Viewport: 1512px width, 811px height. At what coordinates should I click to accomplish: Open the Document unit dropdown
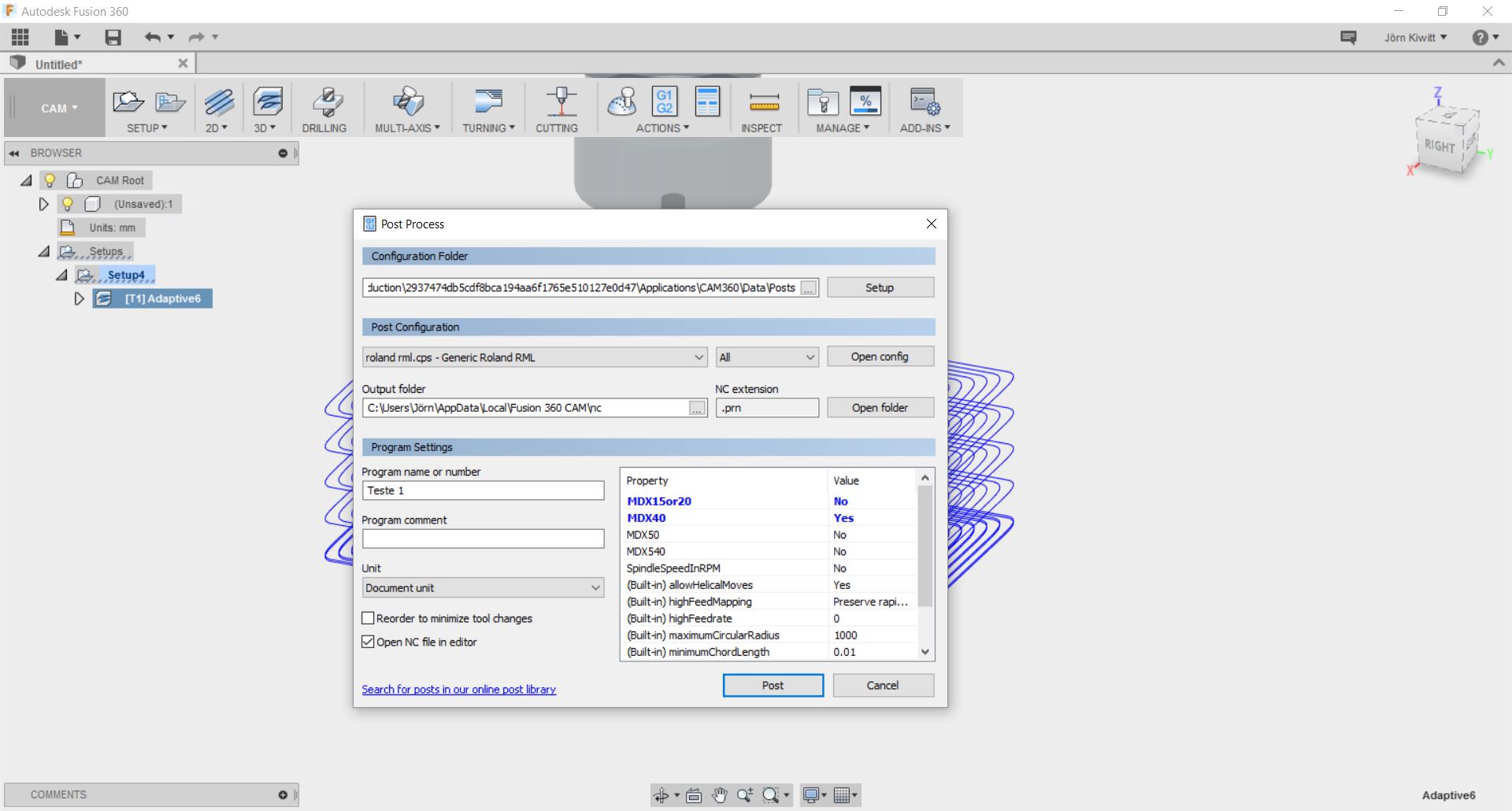pyautogui.click(x=483, y=587)
